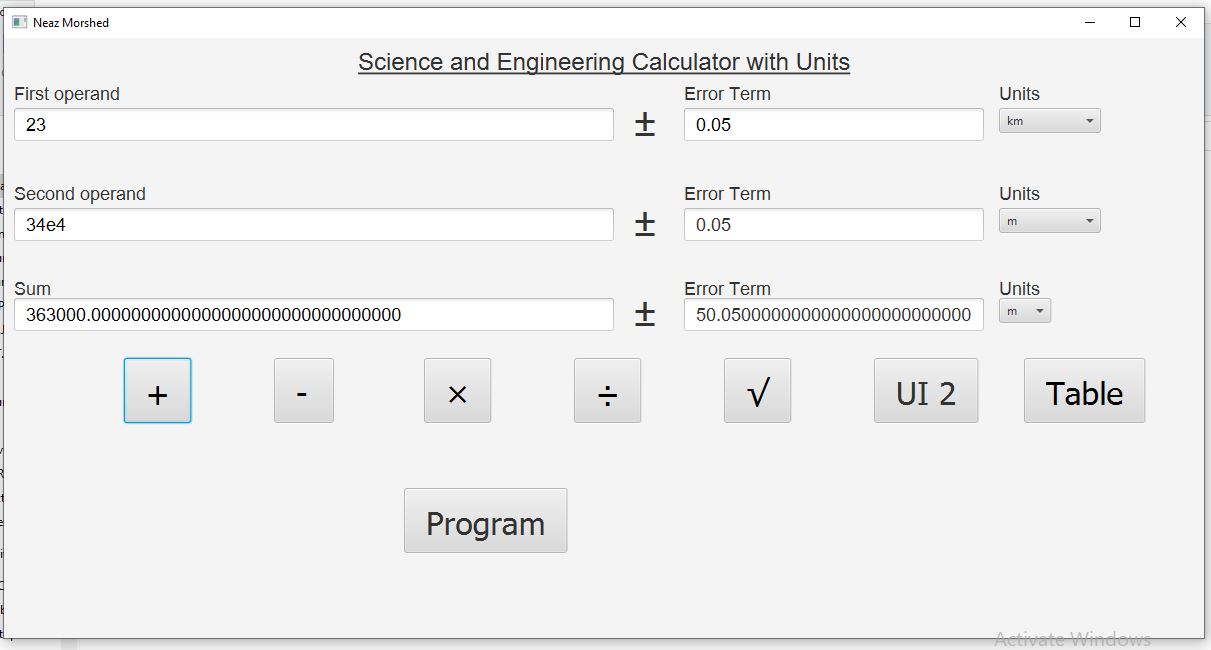Click the Program button
Viewport: 1211px width, 650px height.
[485, 521]
